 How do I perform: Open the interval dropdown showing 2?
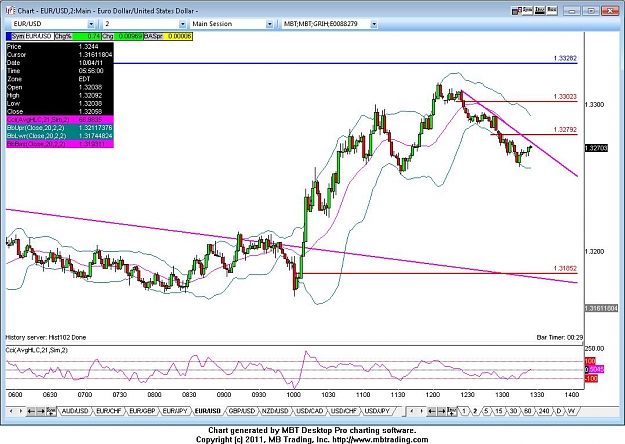(x=183, y=24)
